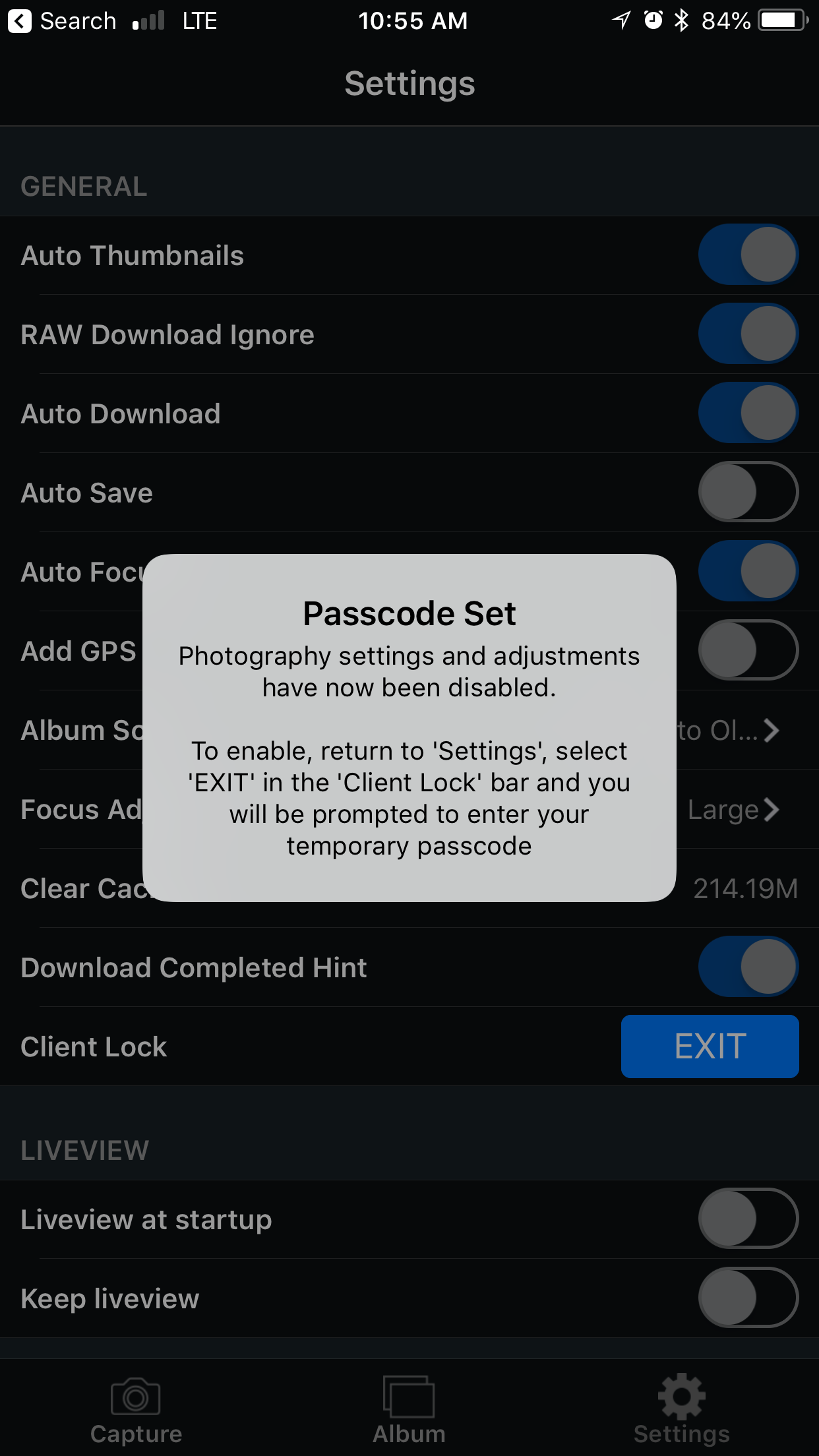Tap EXIT in the Client Lock row
Image resolution: width=819 pixels, height=1456 pixels.
click(710, 1046)
